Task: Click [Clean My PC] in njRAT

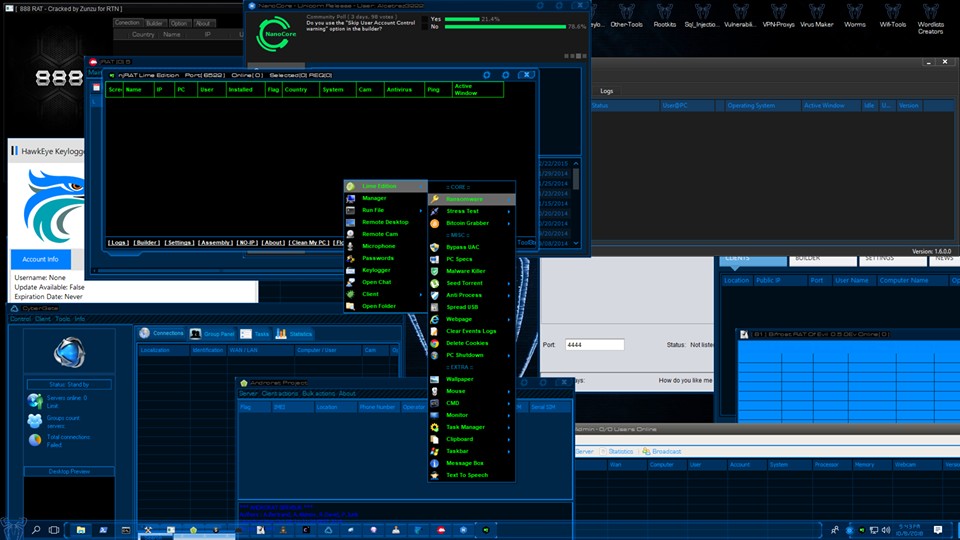Action: pyautogui.click(x=309, y=242)
